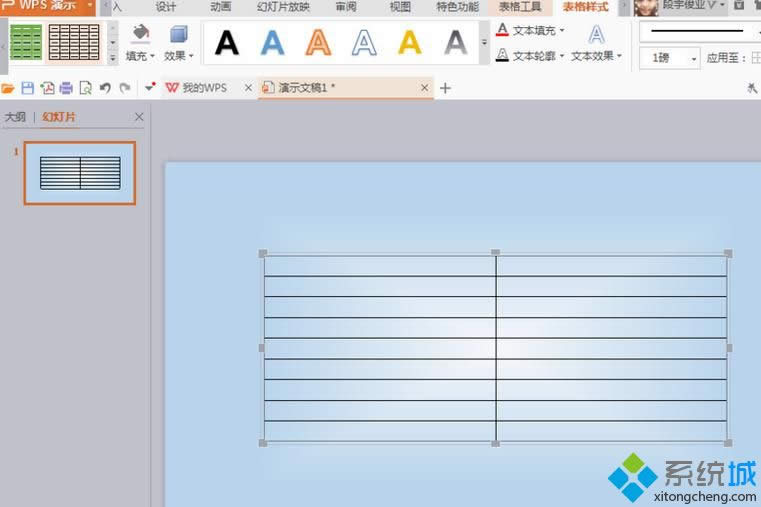Click the 应用至 border apply icon
Viewport: 761px width, 507px height.
[756, 58]
